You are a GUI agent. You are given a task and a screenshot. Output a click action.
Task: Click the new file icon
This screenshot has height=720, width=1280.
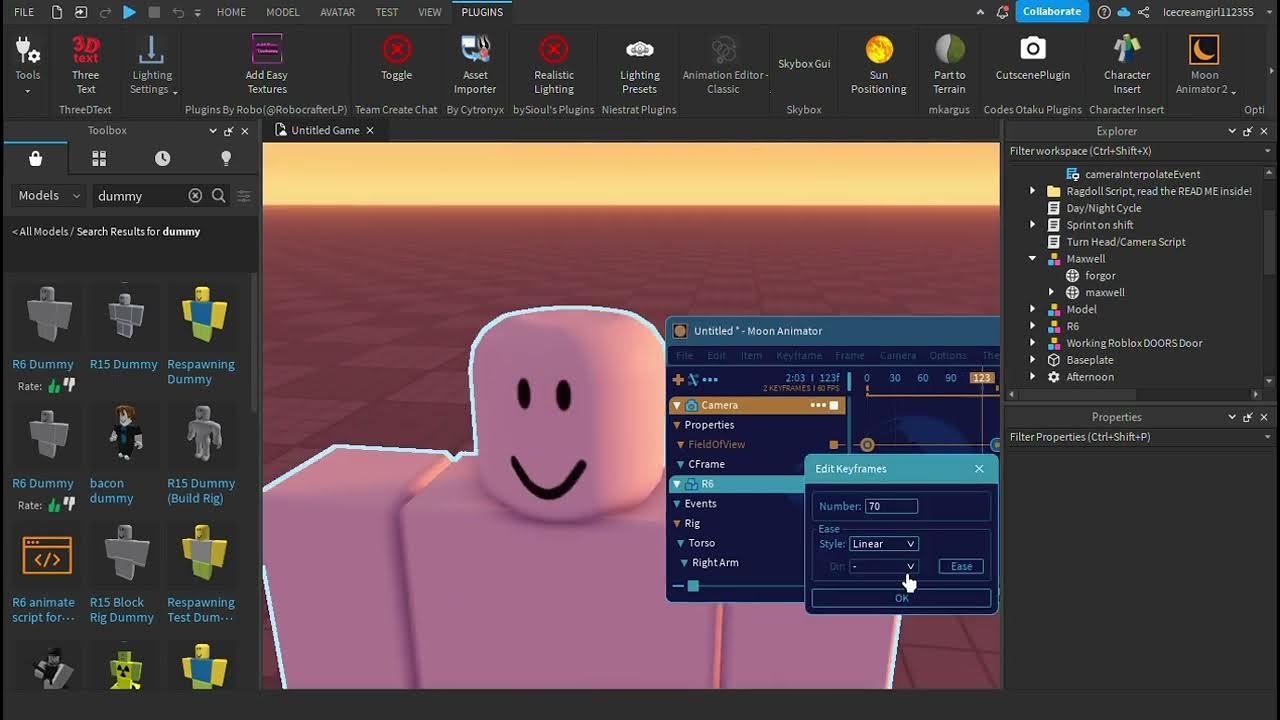[x=57, y=12]
